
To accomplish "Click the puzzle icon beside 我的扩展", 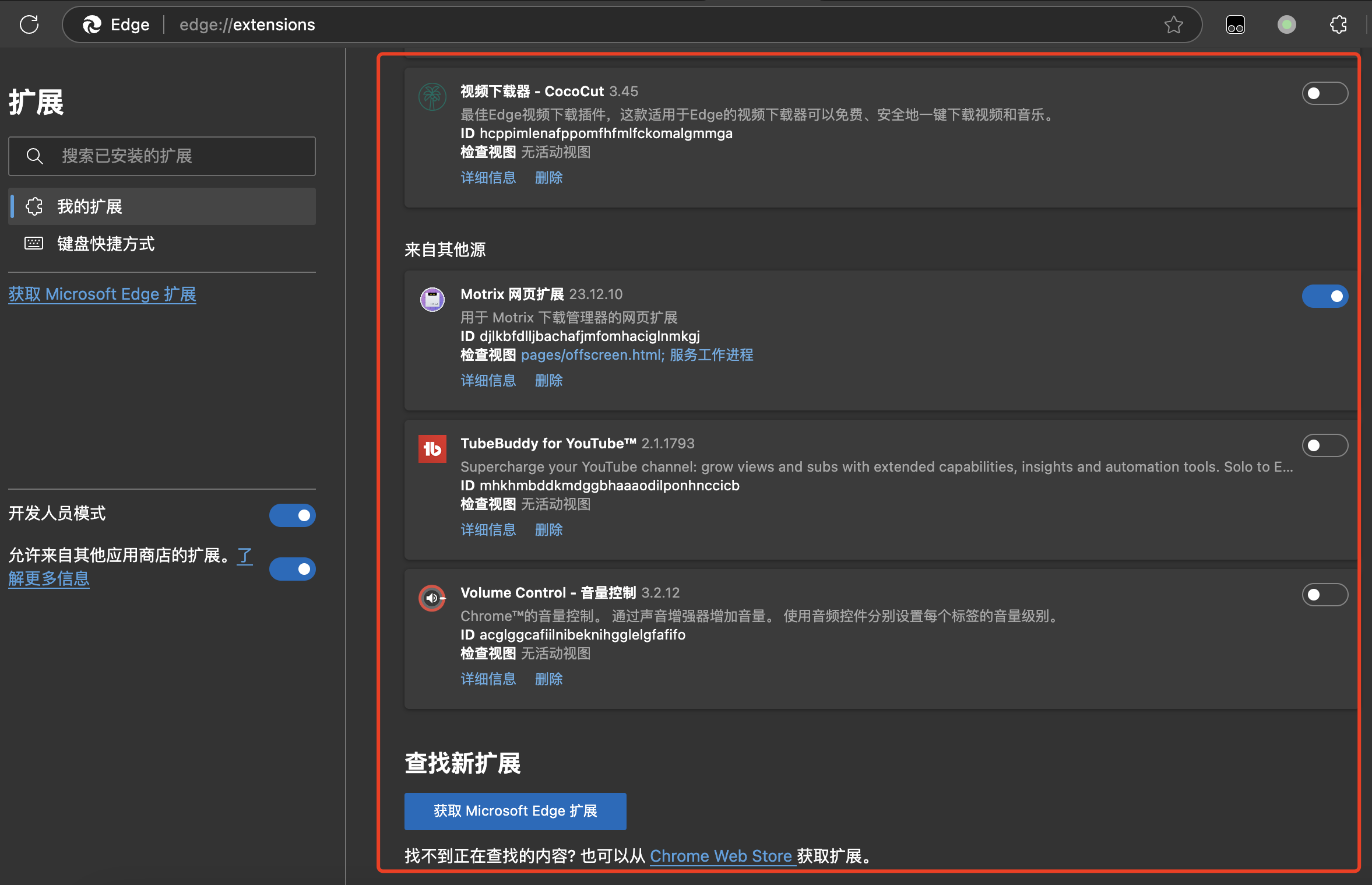I will point(34,206).
